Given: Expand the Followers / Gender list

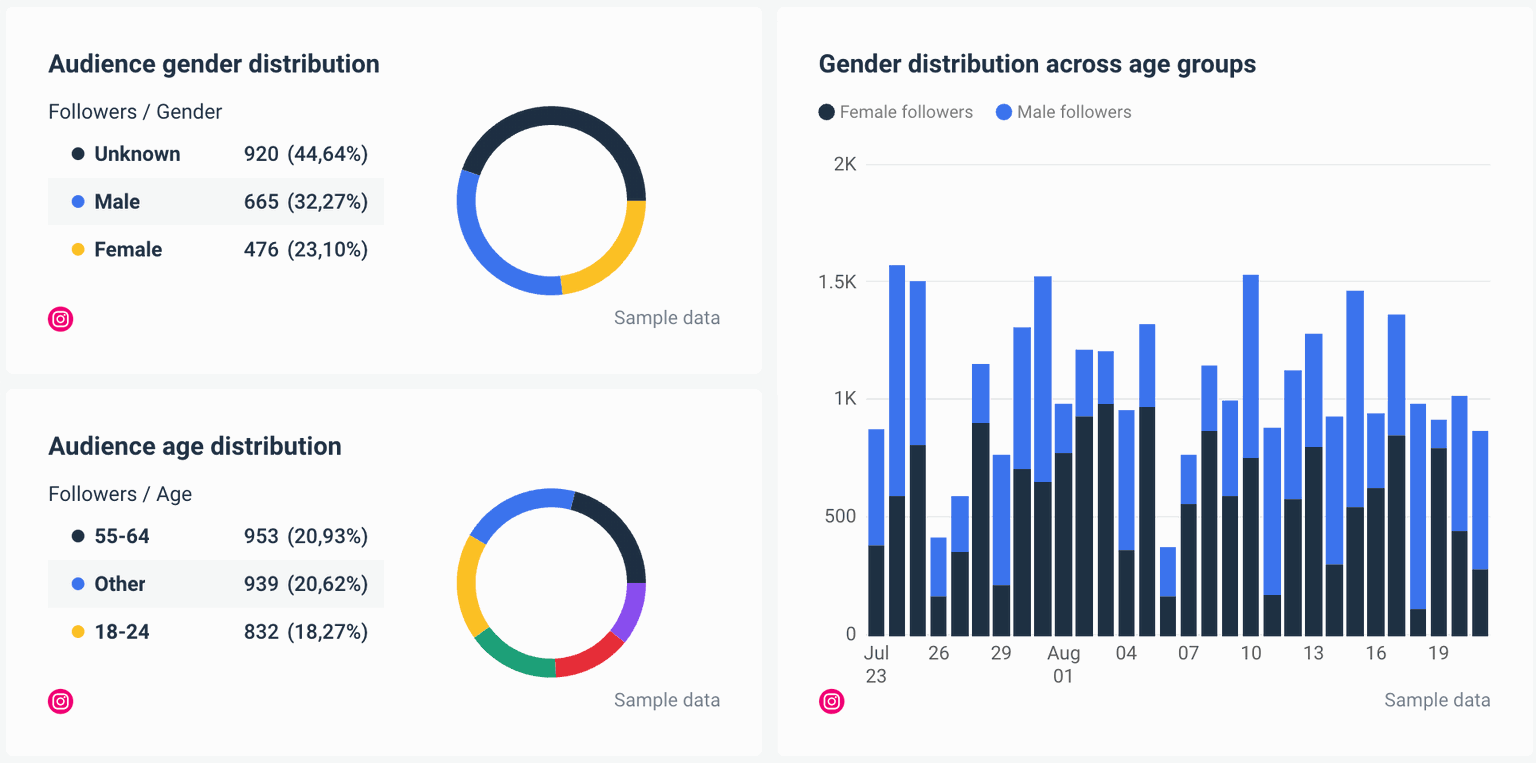Looking at the screenshot, I should [134, 111].
